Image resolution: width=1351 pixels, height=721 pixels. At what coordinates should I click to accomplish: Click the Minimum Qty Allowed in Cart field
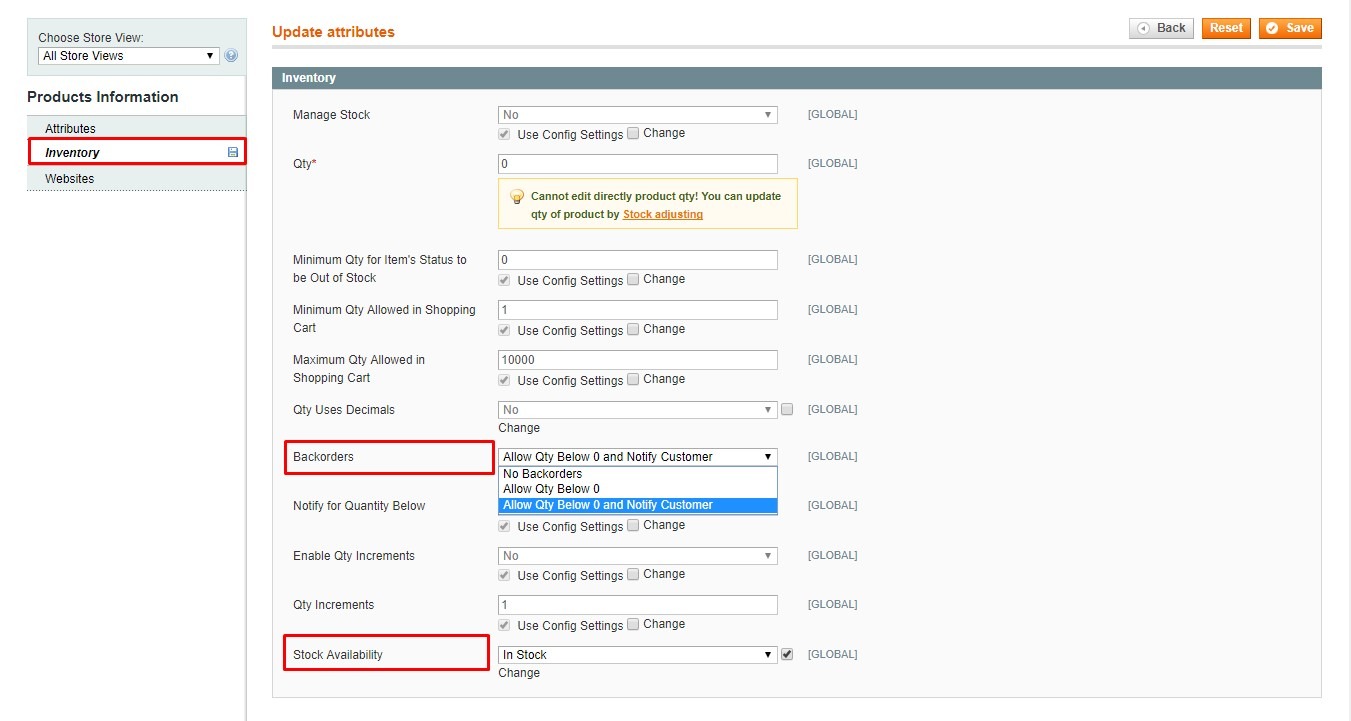638,310
